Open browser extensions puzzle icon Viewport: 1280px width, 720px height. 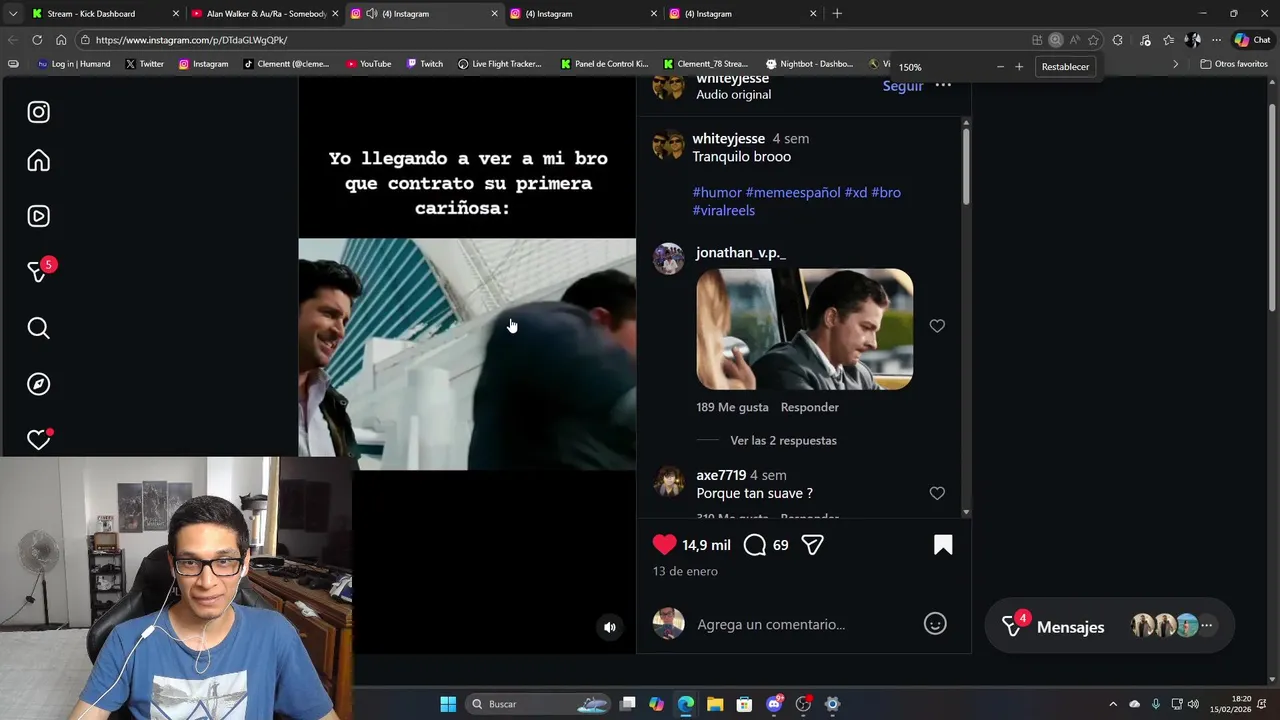pyautogui.click(x=1118, y=40)
